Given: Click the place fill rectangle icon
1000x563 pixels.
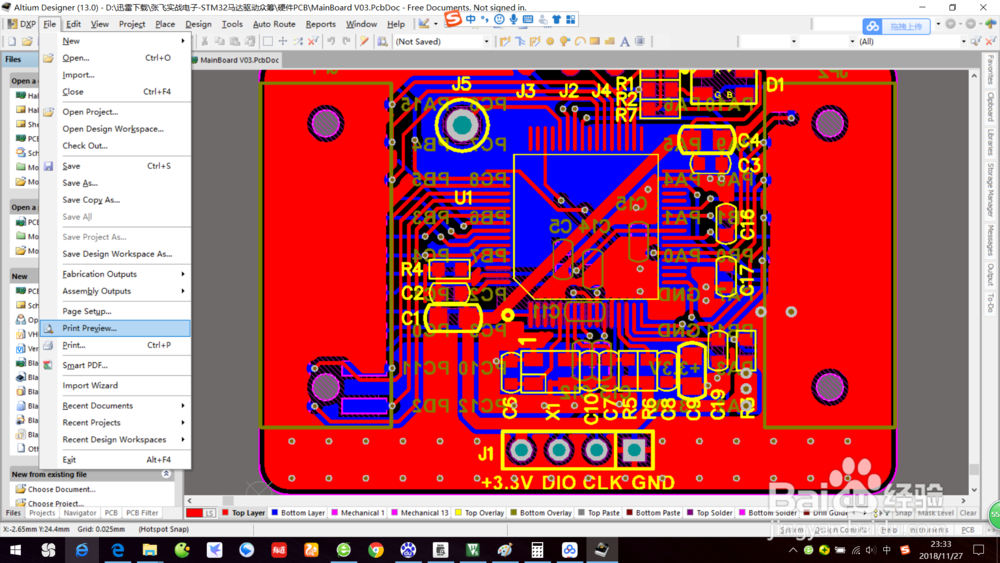Looking at the screenshot, I should (595, 41).
